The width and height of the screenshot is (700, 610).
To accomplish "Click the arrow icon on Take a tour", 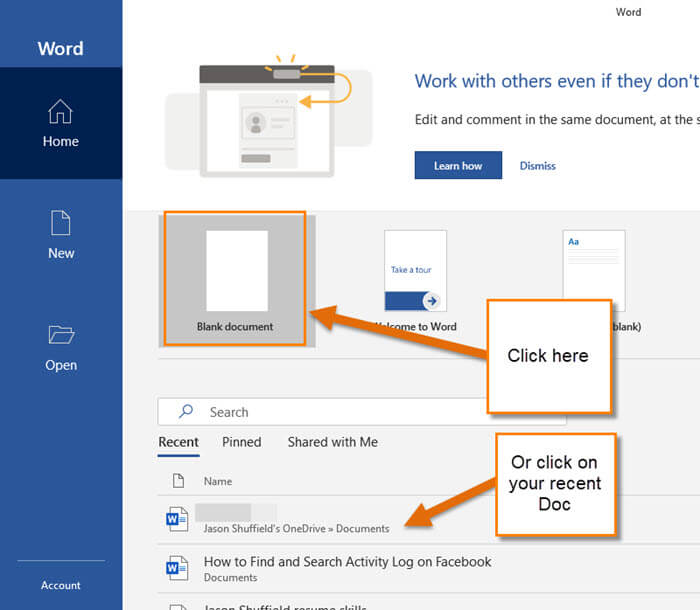I will coord(432,301).
